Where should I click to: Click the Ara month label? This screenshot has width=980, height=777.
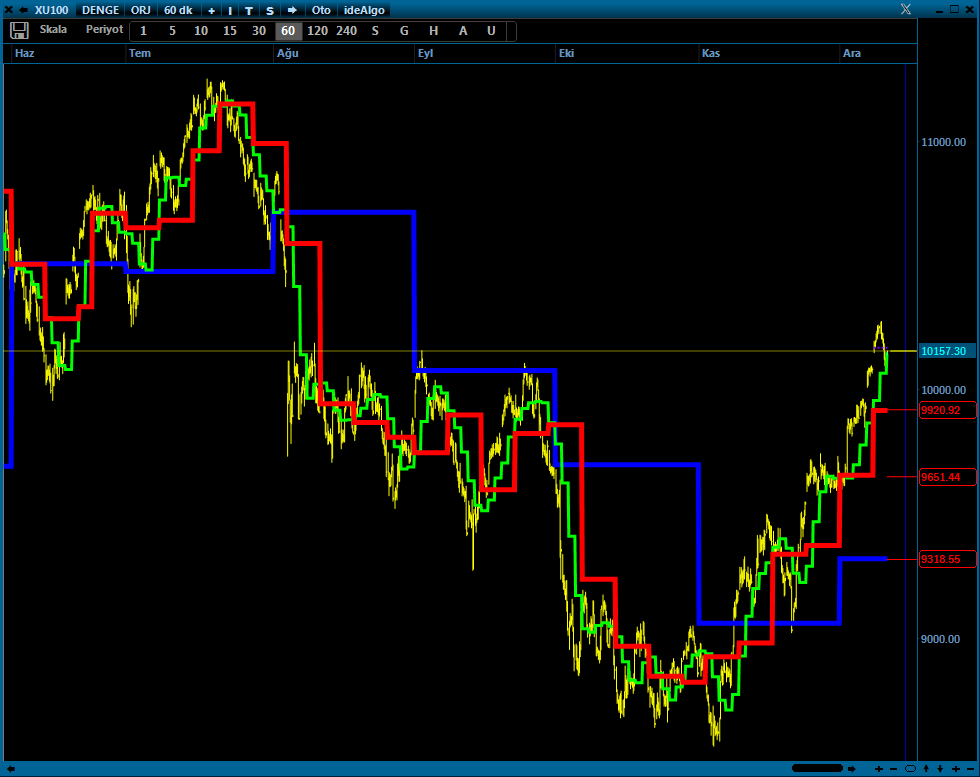(852, 53)
